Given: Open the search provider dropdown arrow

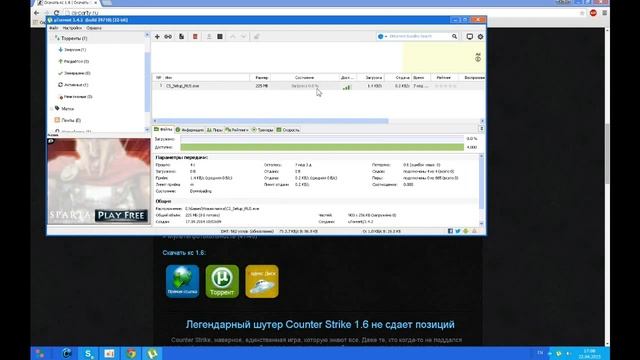Looking at the screenshot, I should coord(386,36).
